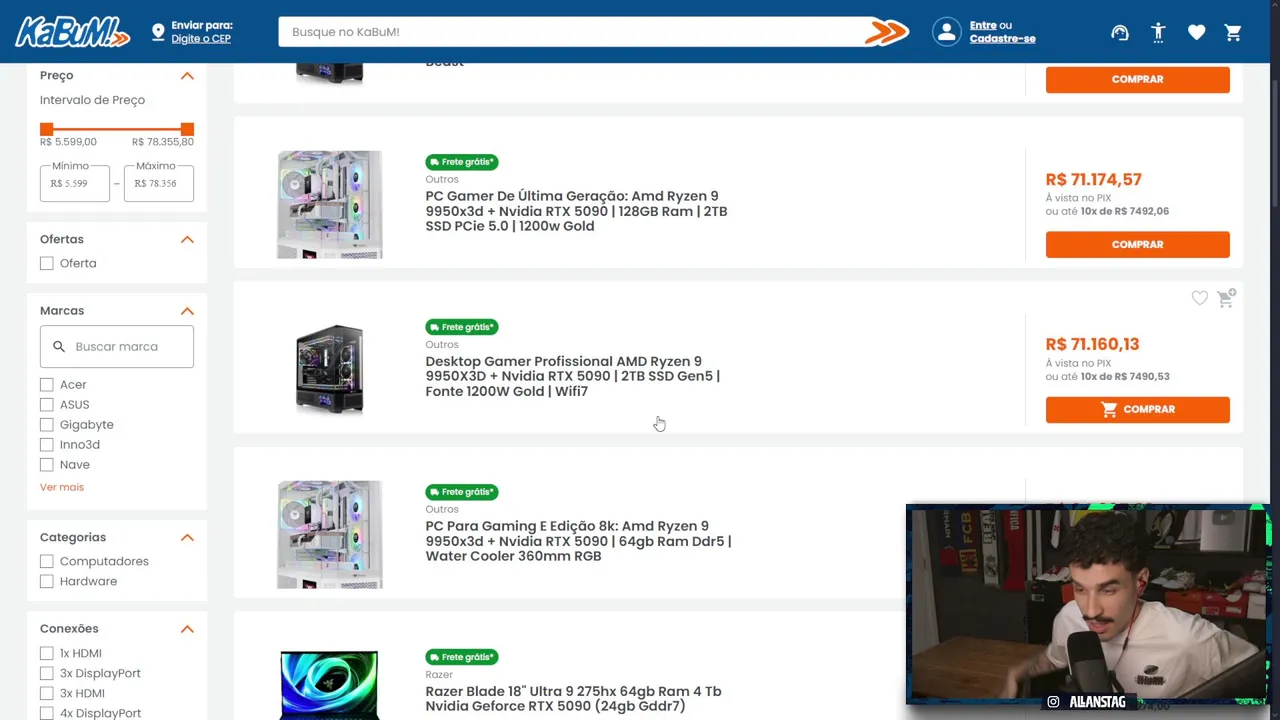This screenshot has width=1280, height=720.
Task: Tick the Oferta checkbox
Action: click(46, 263)
